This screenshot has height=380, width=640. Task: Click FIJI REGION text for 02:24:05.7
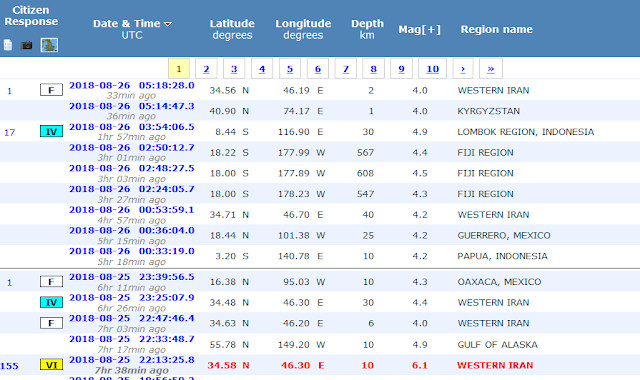point(485,194)
